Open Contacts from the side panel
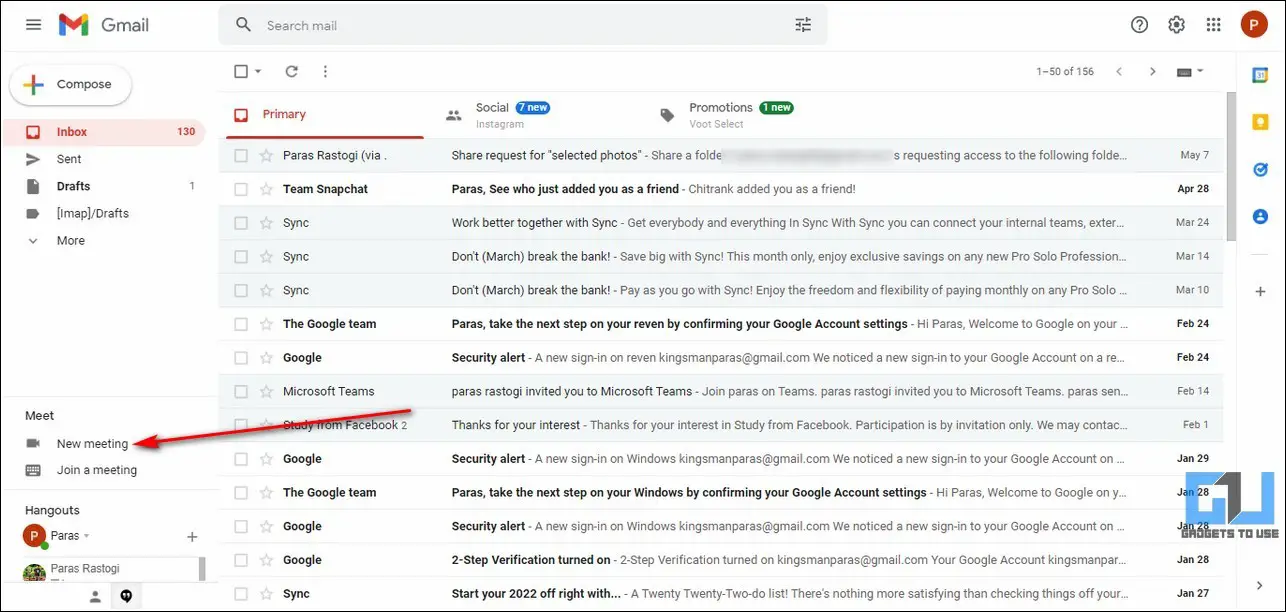The image size is (1286, 612). coord(1260,216)
